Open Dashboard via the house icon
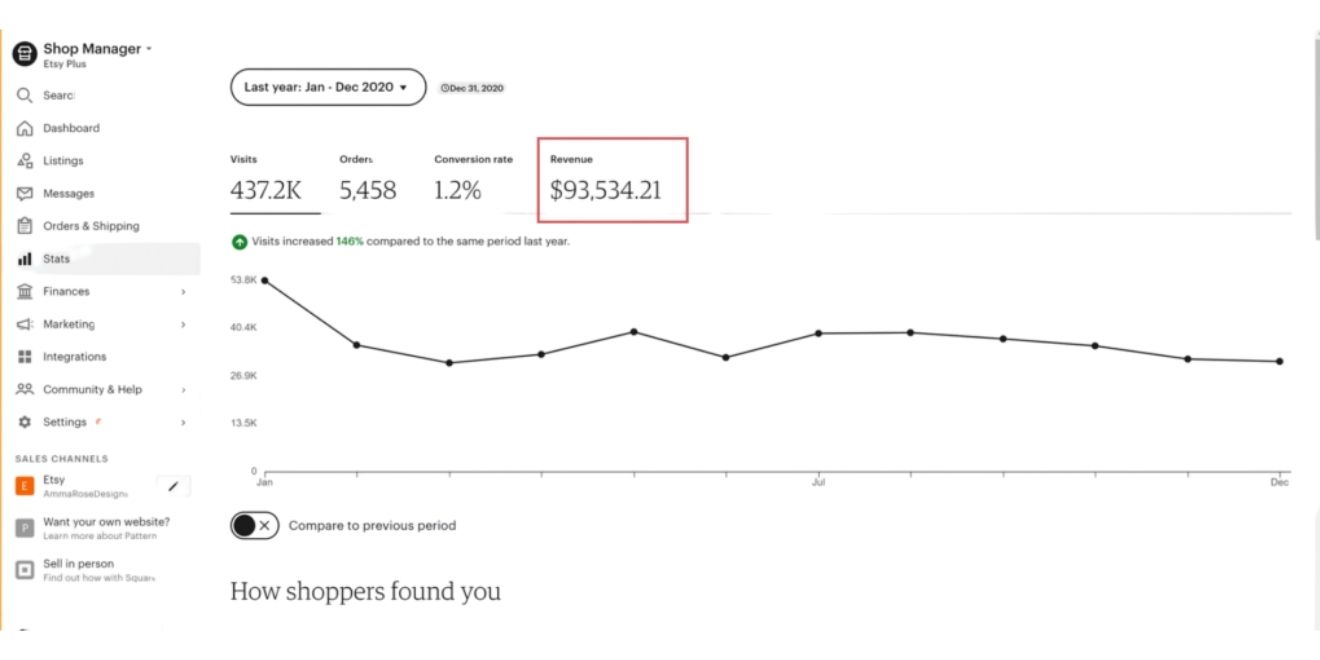The width and height of the screenshot is (1320, 660). click(x=25, y=129)
